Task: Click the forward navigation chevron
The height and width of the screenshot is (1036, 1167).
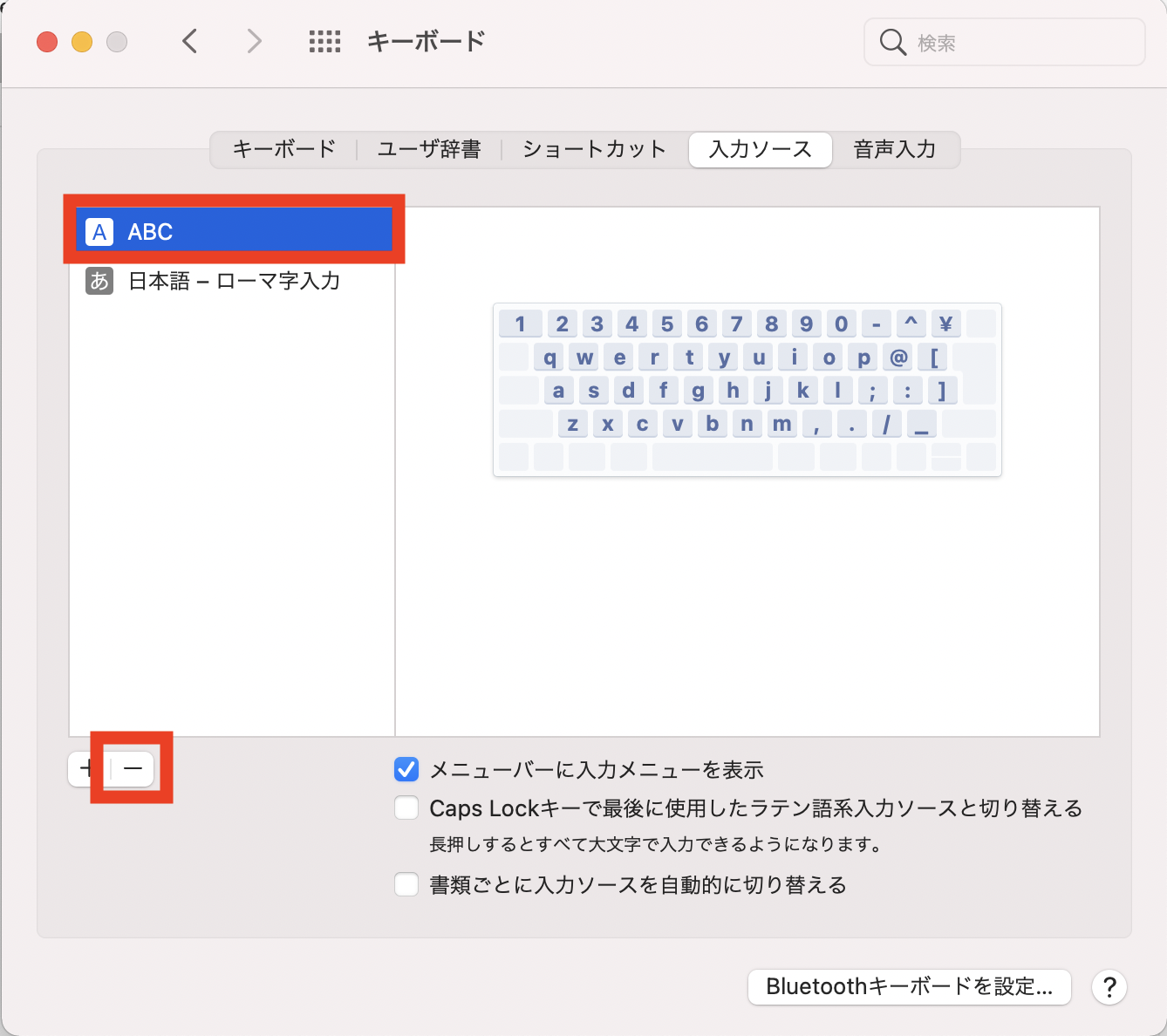Action: pyautogui.click(x=253, y=40)
